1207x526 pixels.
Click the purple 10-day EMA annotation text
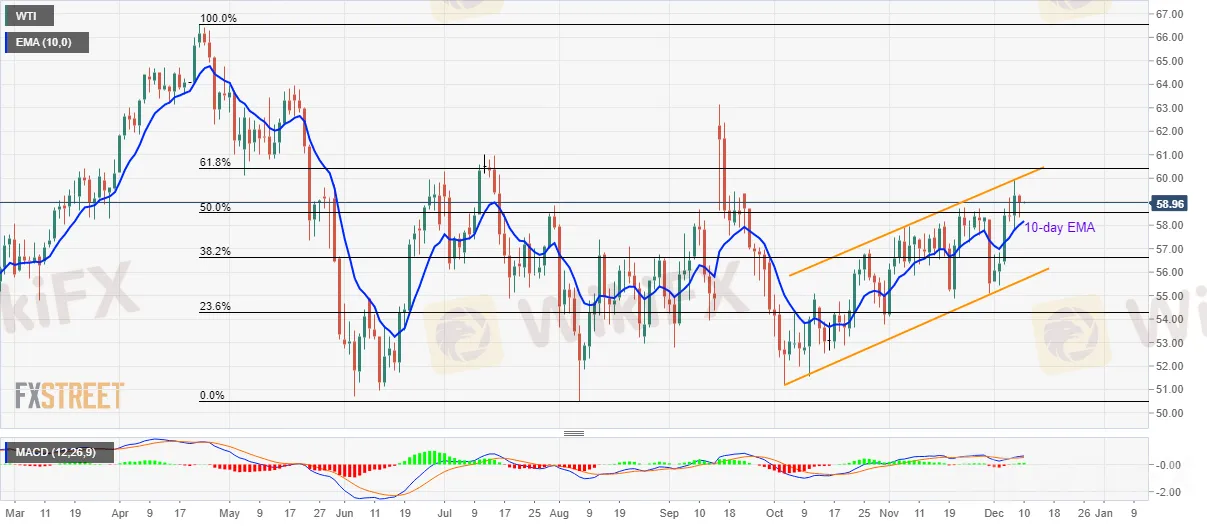pyautogui.click(x=1062, y=228)
